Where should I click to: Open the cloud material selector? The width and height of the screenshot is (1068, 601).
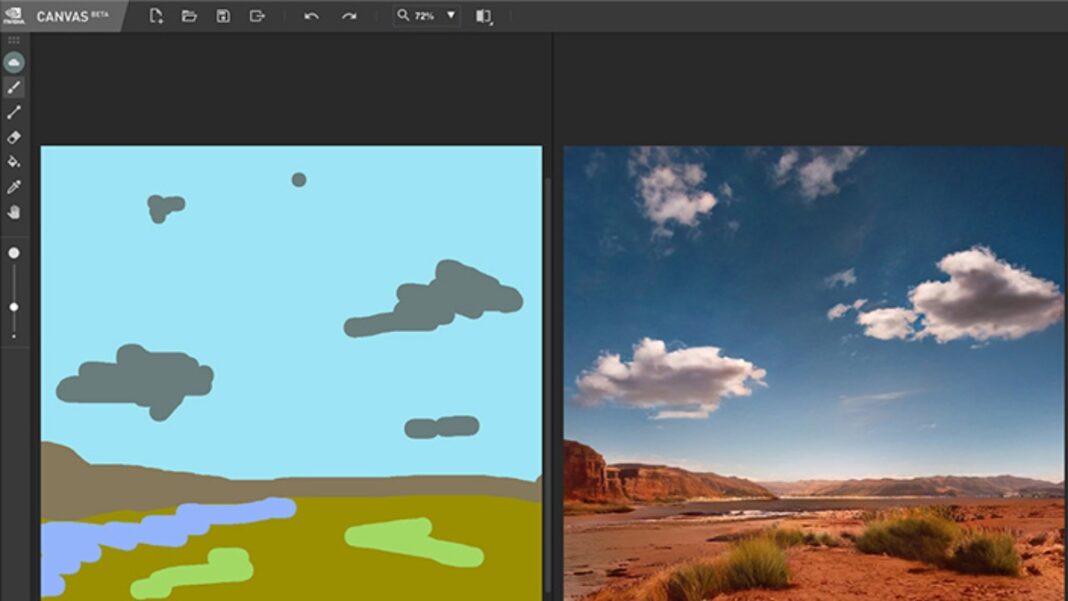coord(14,62)
